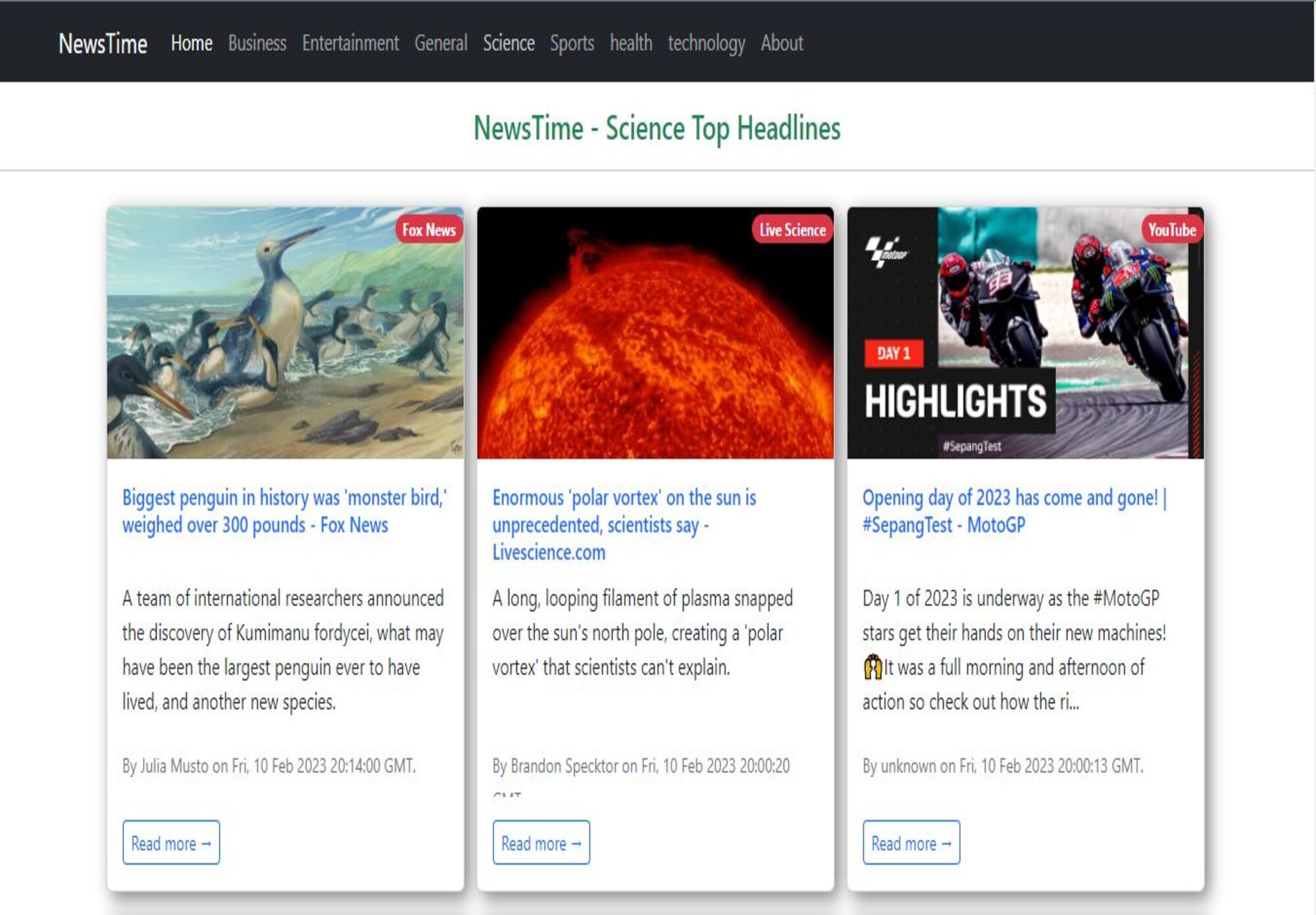Read more about the polar vortex

point(541,843)
